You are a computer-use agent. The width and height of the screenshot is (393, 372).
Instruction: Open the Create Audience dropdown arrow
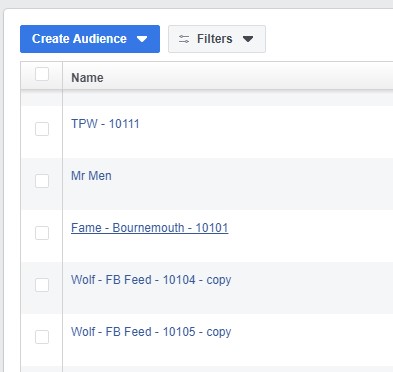142,39
